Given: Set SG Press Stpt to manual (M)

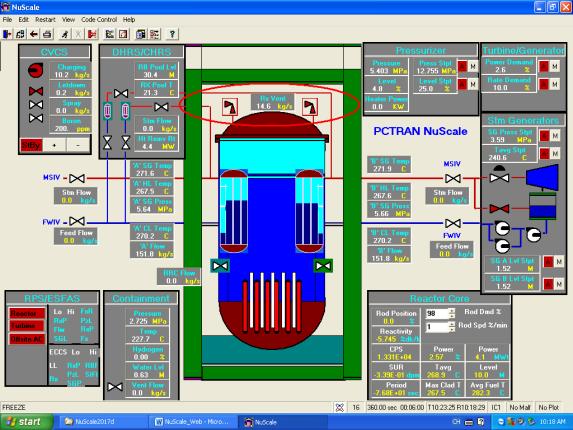Looking at the screenshot, I should 555,136.
